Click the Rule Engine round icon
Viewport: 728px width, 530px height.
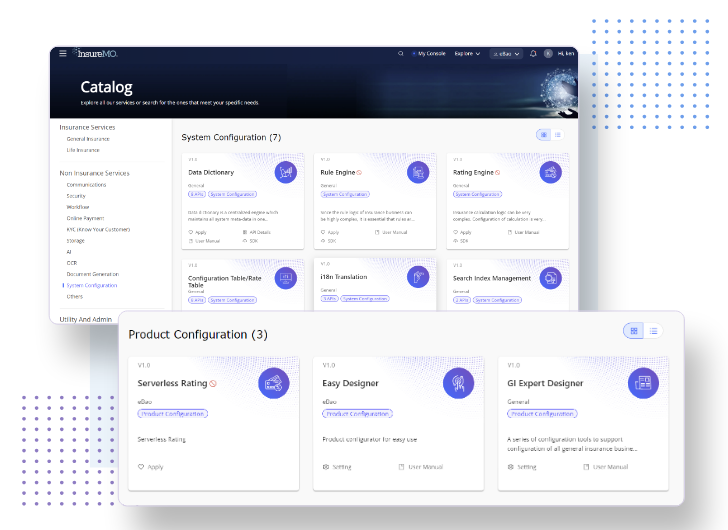tap(418, 172)
